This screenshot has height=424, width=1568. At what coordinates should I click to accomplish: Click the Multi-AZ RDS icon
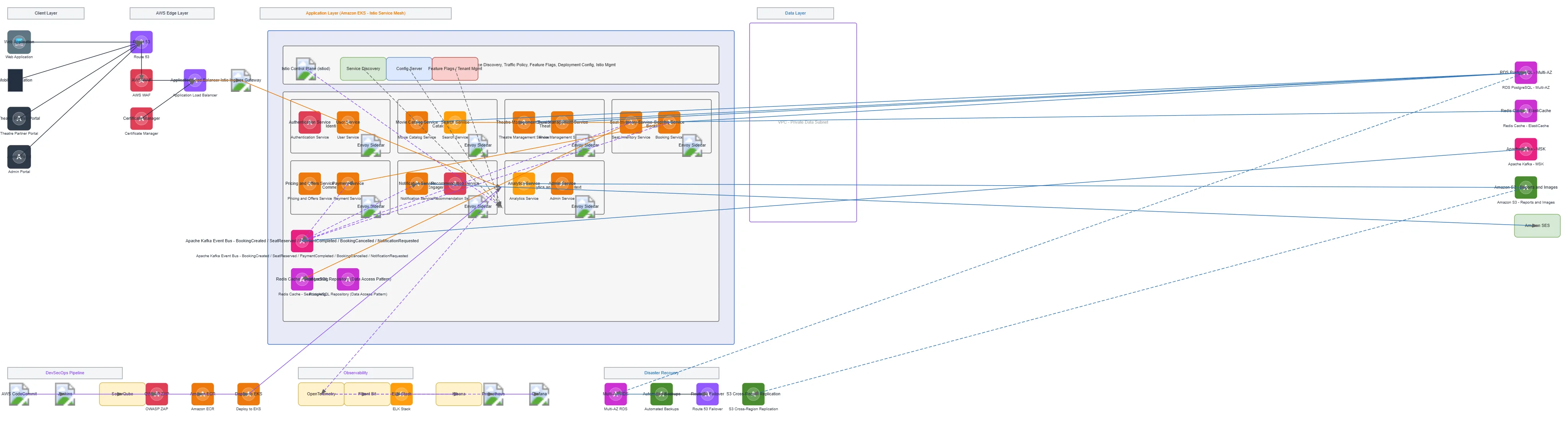pyautogui.click(x=615, y=394)
